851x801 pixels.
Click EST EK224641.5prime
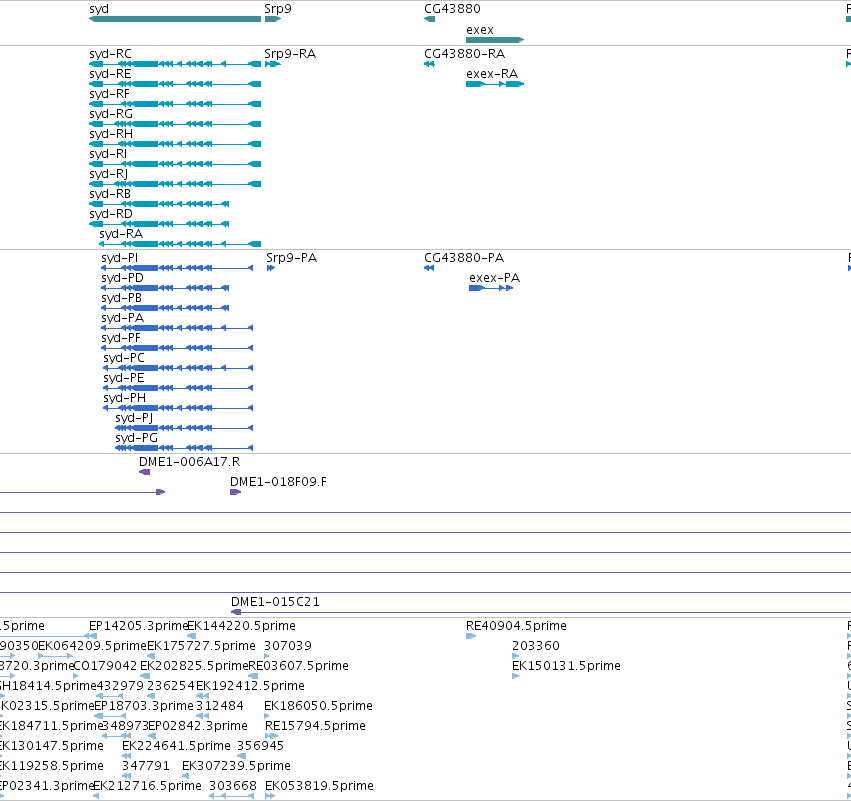[x=126, y=756]
